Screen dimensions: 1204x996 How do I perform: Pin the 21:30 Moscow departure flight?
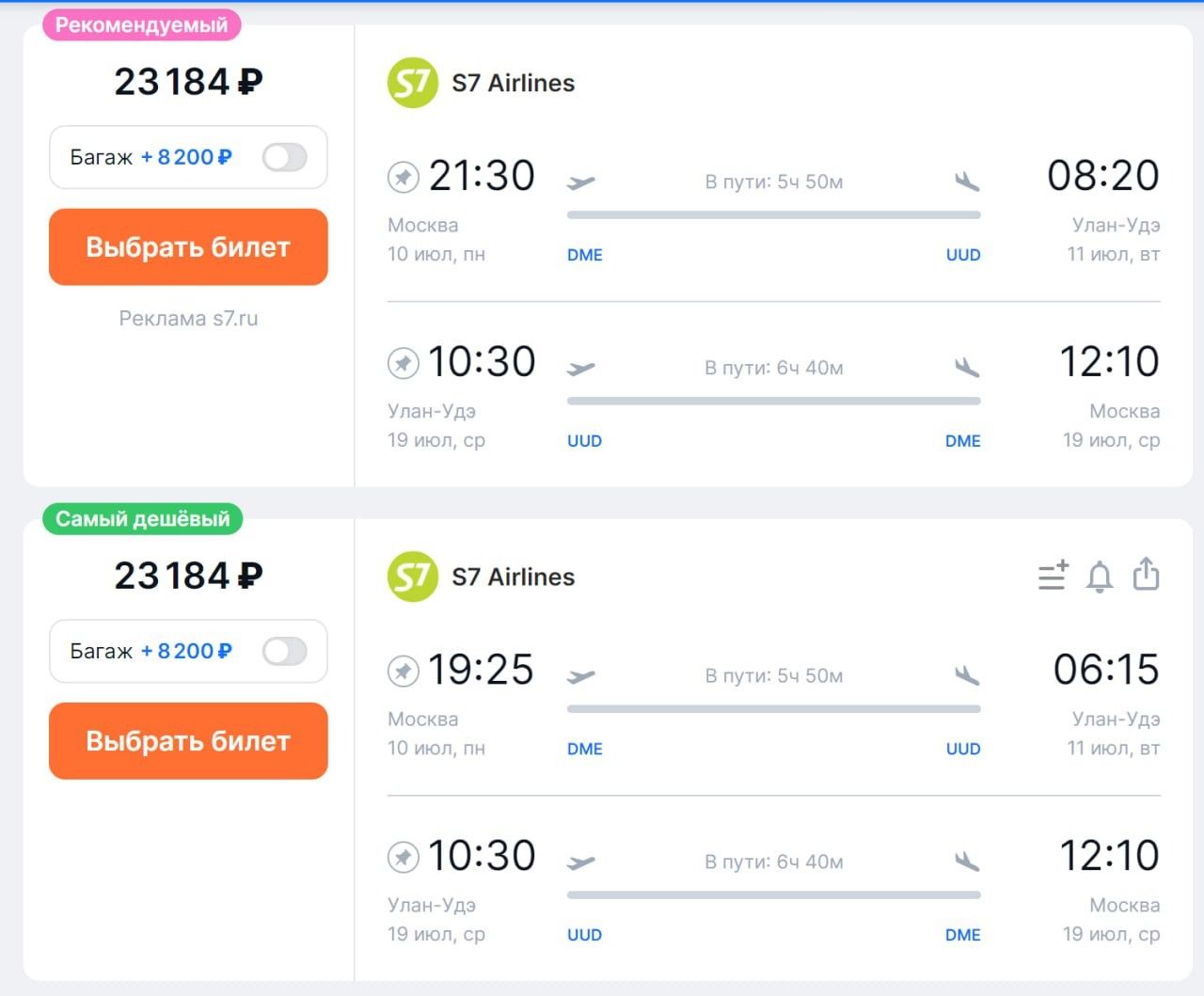[404, 176]
